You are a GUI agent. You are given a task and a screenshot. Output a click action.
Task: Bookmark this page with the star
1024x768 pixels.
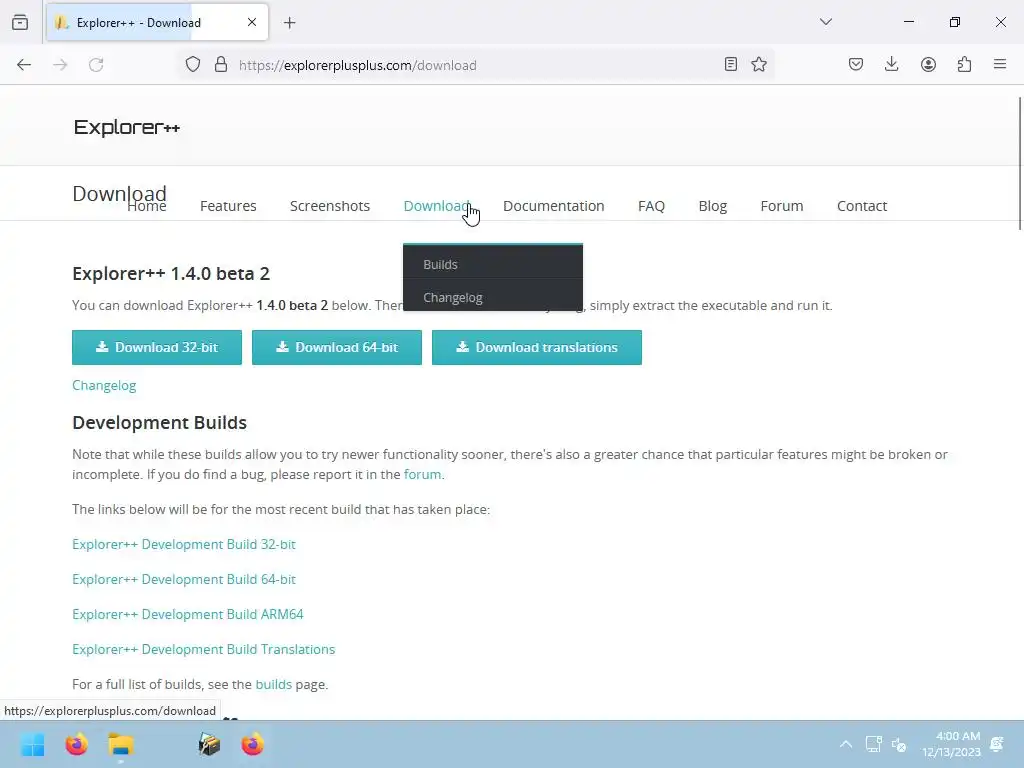(x=759, y=64)
